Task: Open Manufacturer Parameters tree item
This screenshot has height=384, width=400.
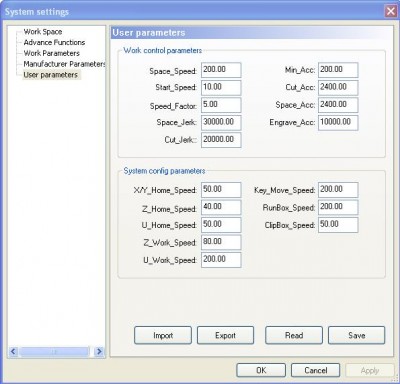Action: (x=64, y=64)
